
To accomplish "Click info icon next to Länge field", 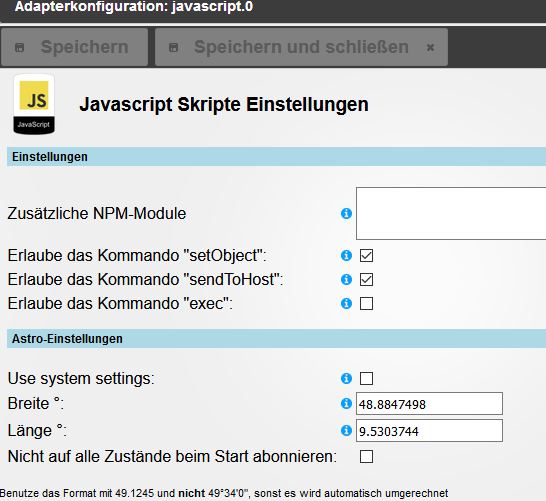I will tap(346, 431).
